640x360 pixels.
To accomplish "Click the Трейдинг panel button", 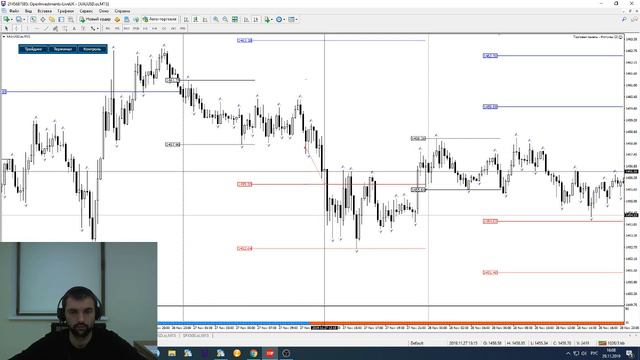I will [x=33, y=49].
